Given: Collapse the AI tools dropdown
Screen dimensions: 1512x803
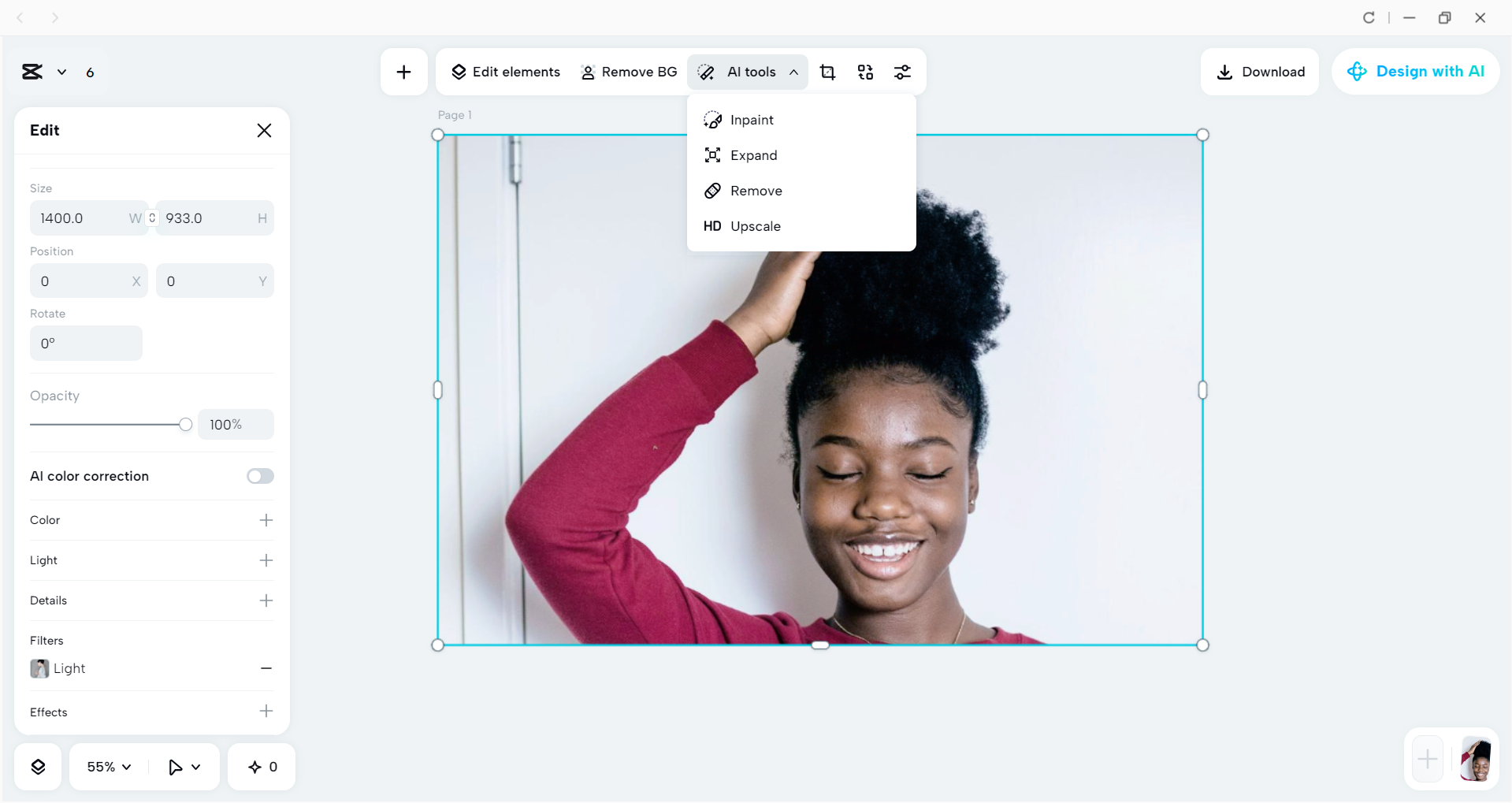Looking at the screenshot, I should [794, 72].
